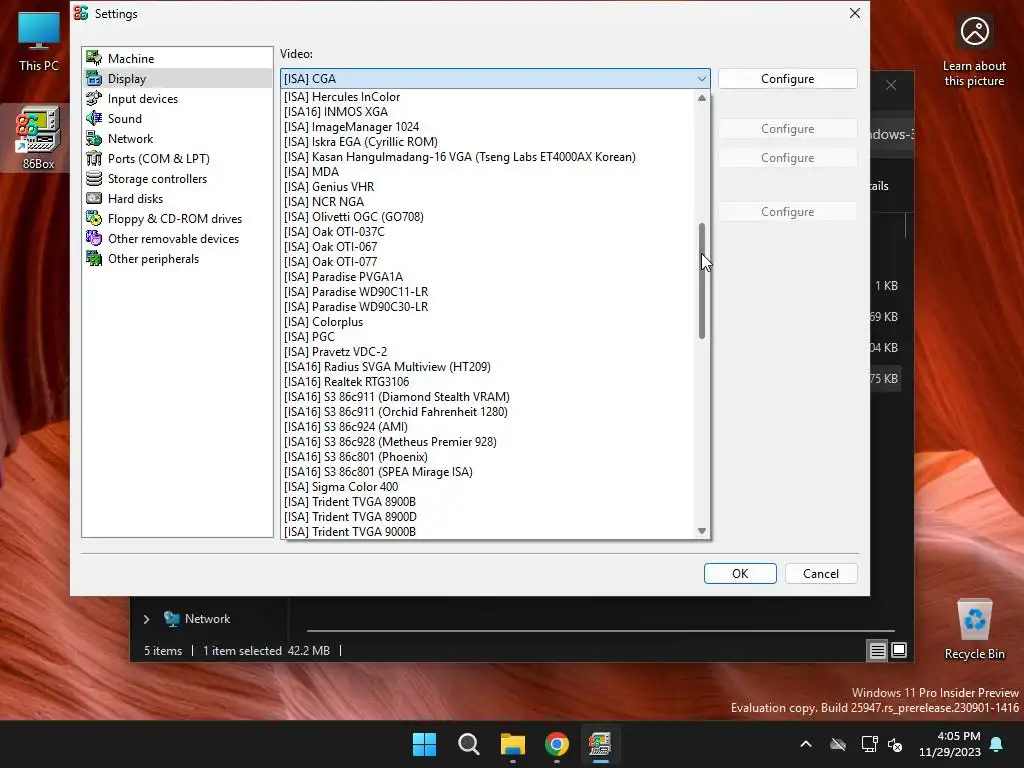Viewport: 1024px width, 768px height.
Task: Click the taskbar clock showing 4:05 PM
Action: pos(950,744)
